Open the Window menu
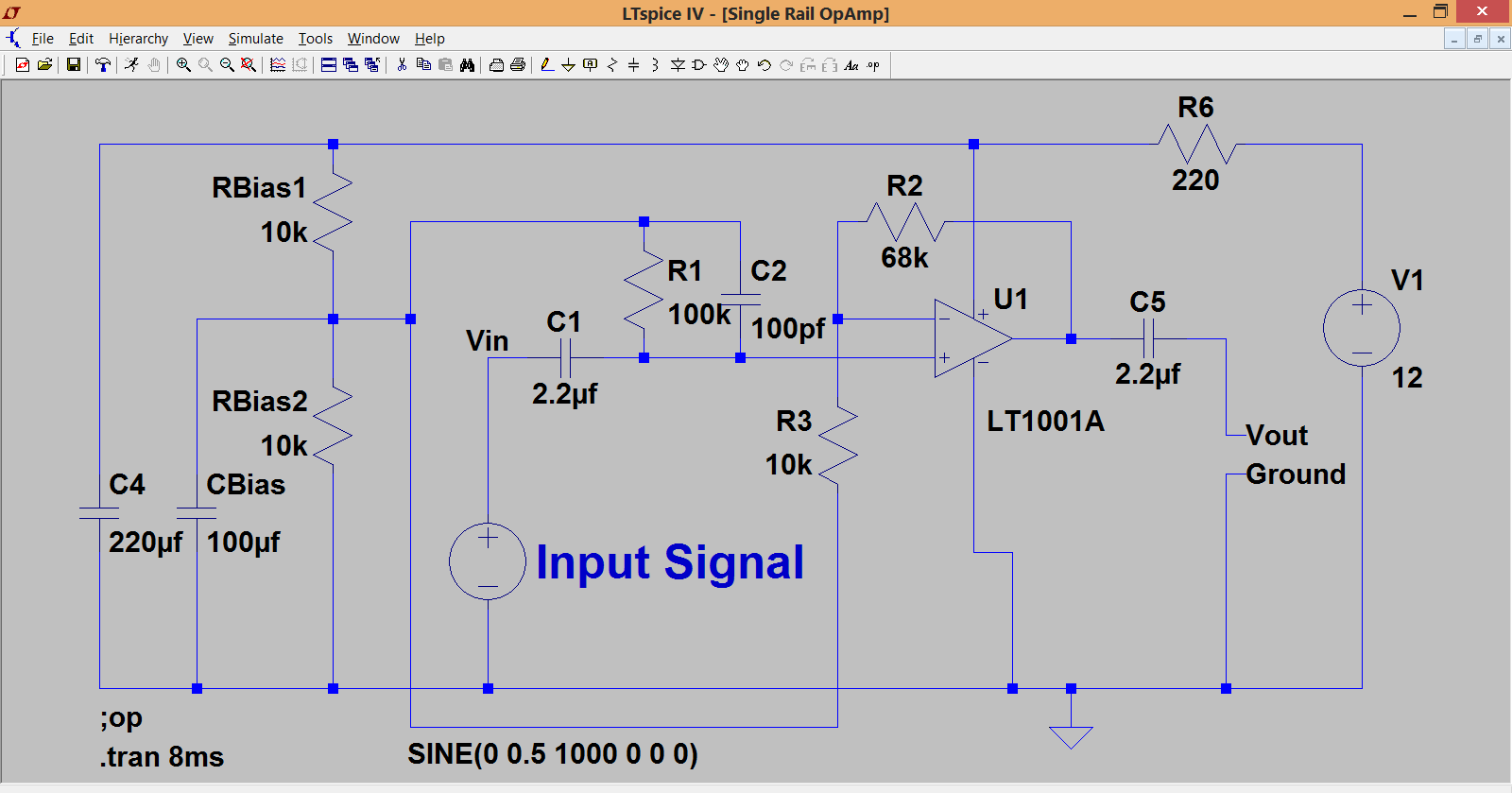 373,39
